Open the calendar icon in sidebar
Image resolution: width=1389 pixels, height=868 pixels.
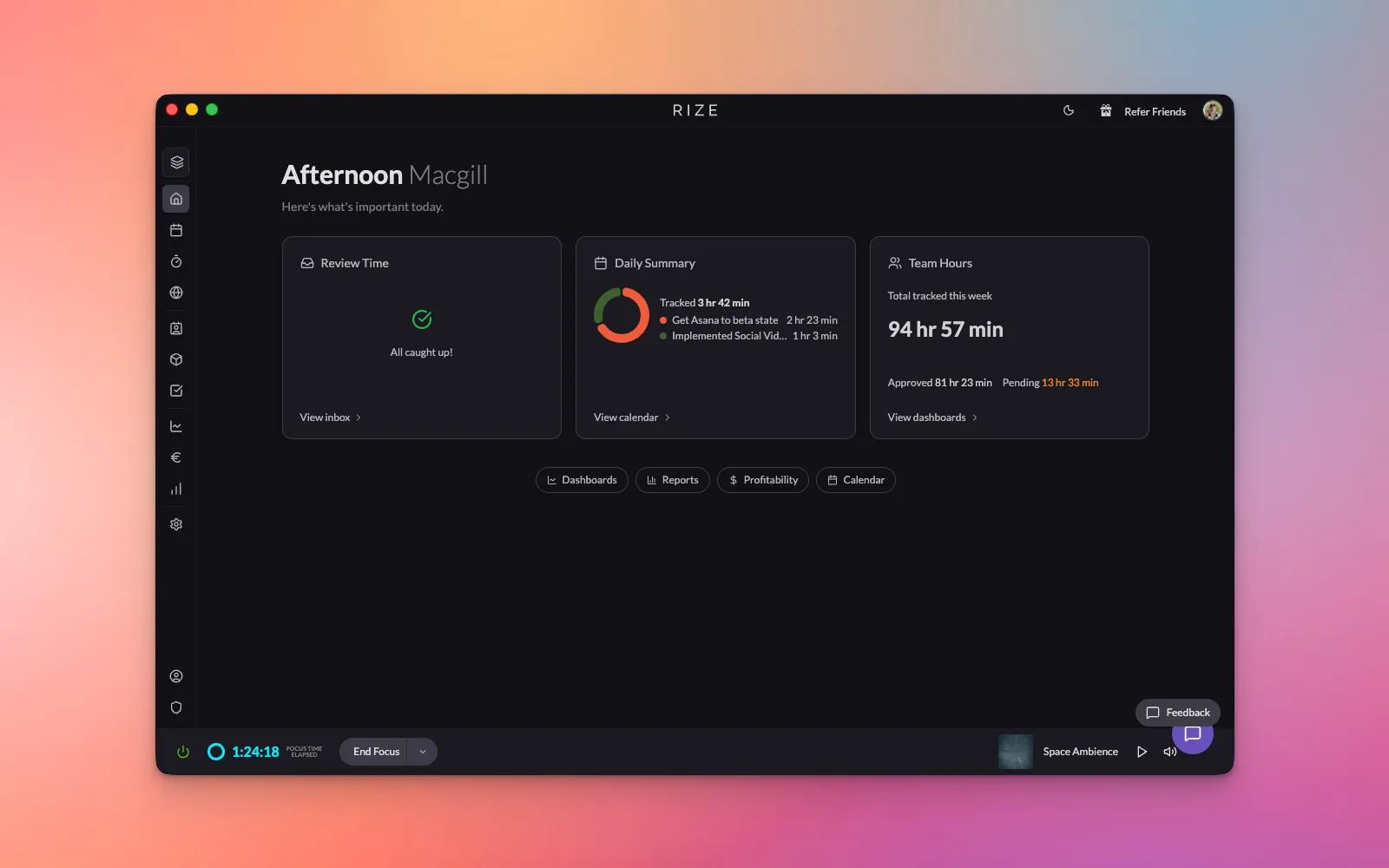click(176, 230)
